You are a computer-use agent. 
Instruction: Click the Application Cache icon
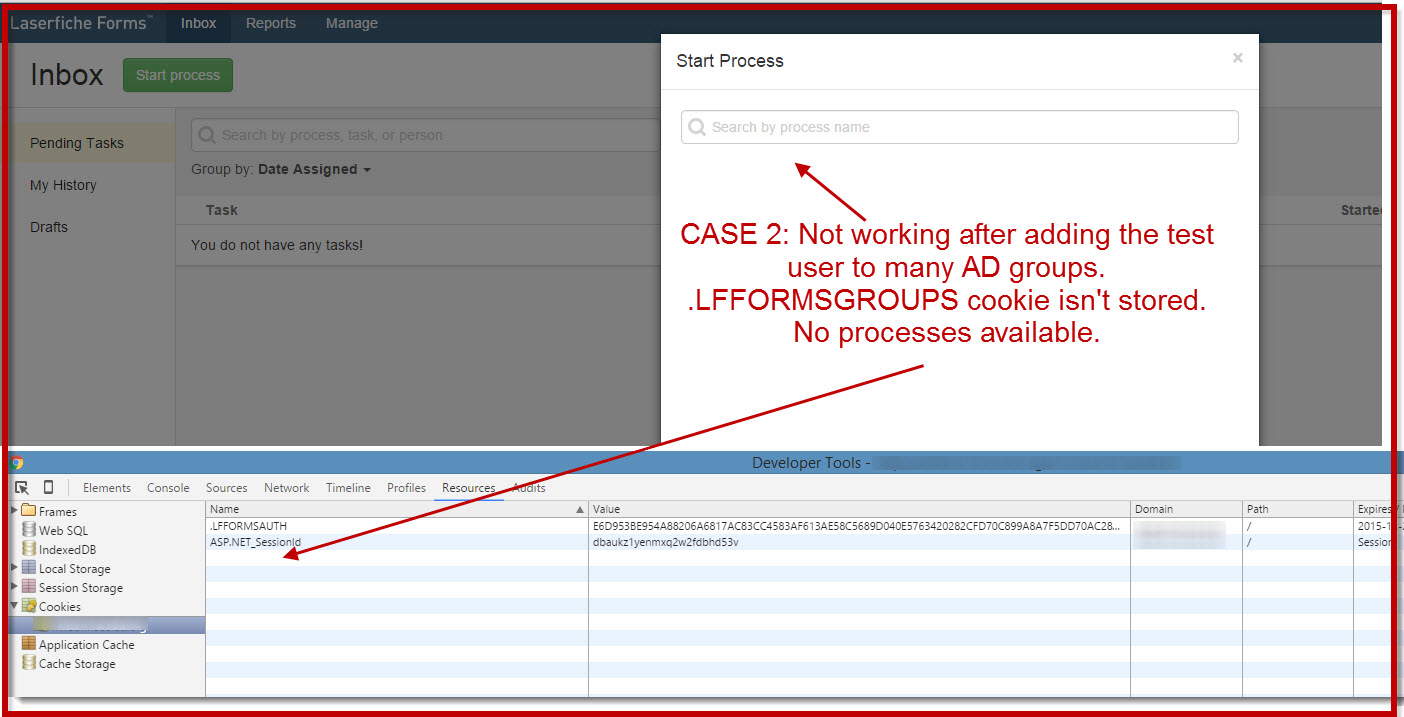29,644
